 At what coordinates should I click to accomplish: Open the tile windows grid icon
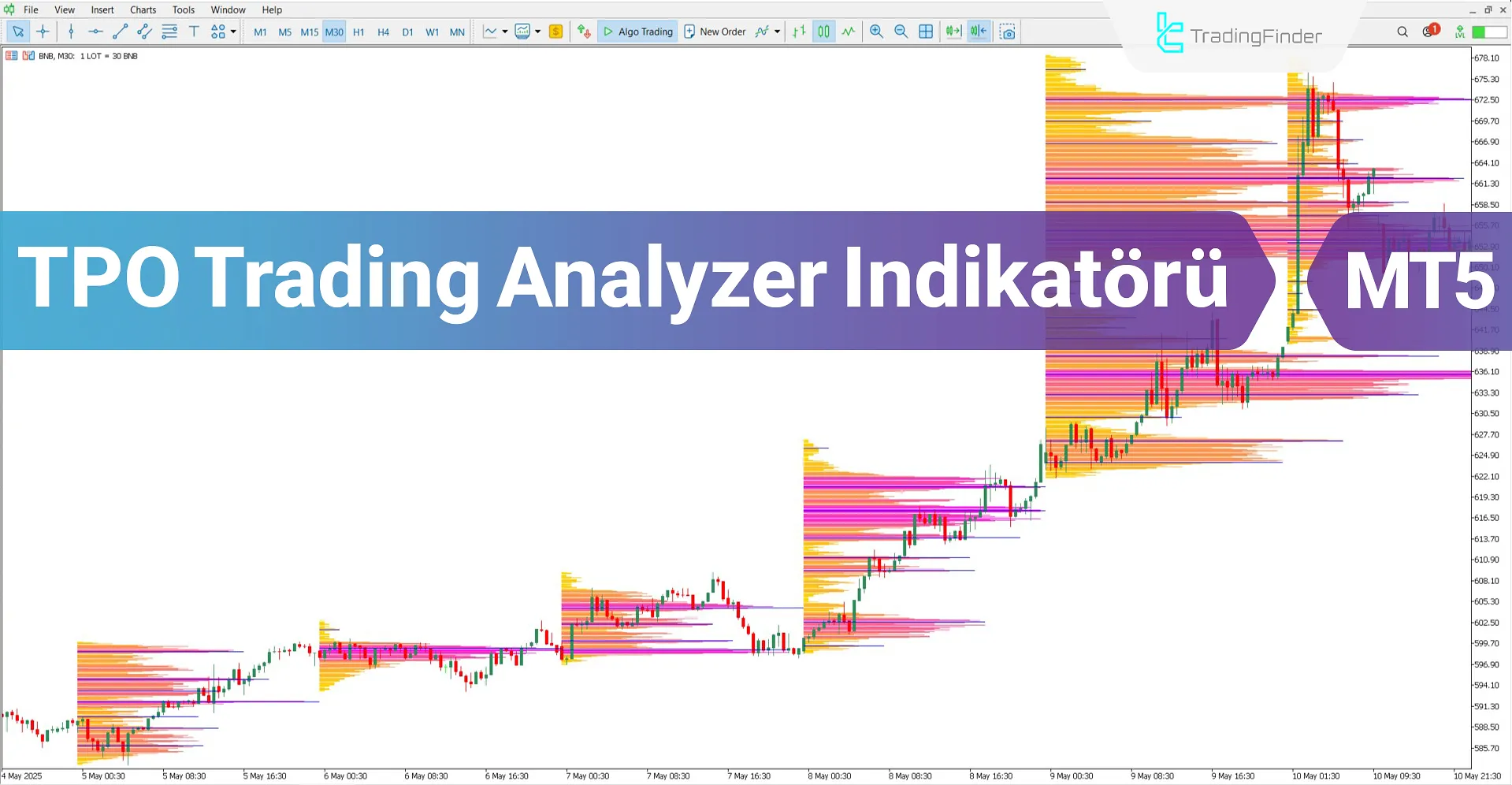926,32
